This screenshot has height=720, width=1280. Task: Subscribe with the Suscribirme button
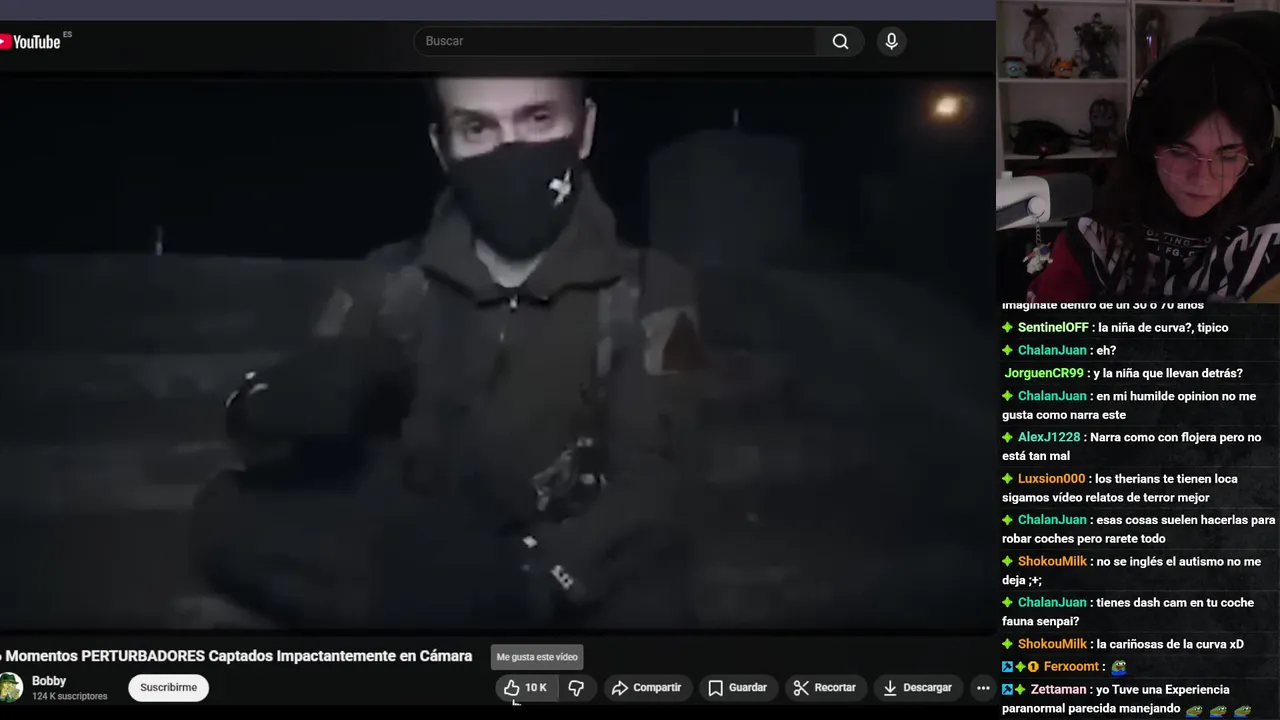[168, 687]
